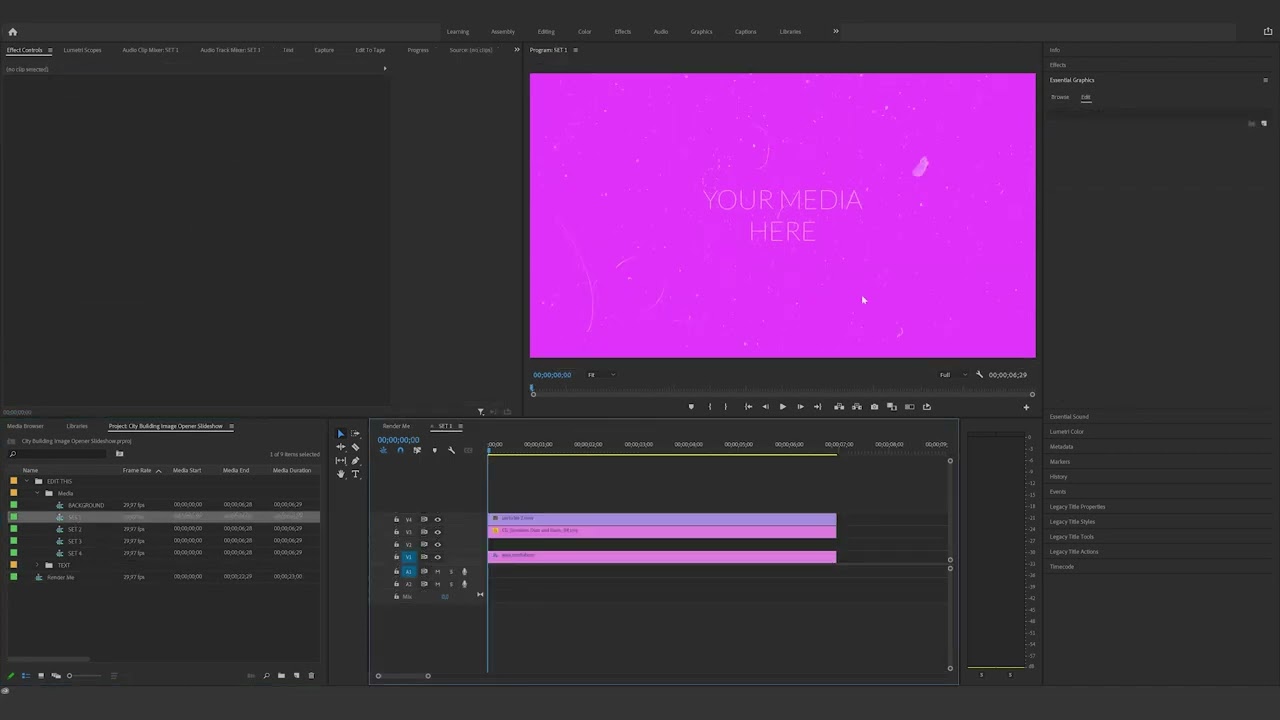Toggle lock on track V3
The image size is (1280, 720).
coord(396,532)
